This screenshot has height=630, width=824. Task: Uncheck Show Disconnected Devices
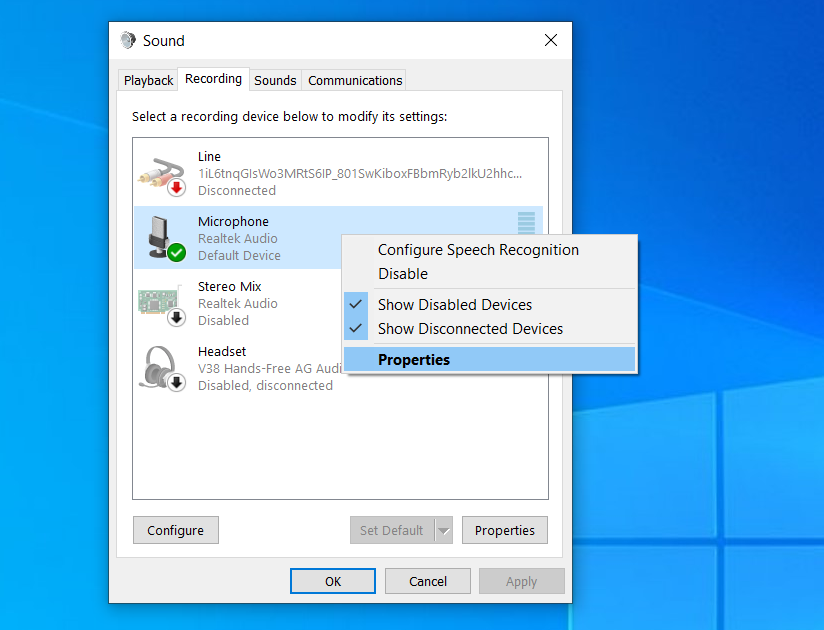(x=470, y=329)
